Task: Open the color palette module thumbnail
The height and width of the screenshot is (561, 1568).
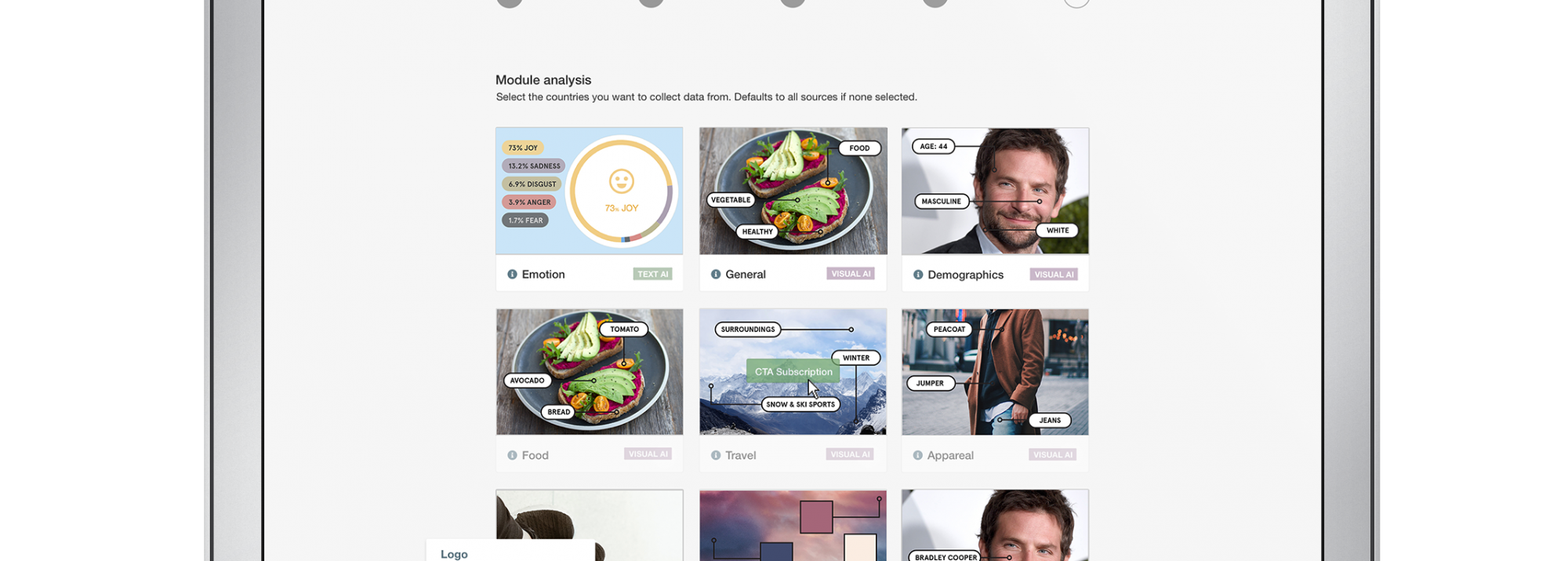Action: click(793, 526)
